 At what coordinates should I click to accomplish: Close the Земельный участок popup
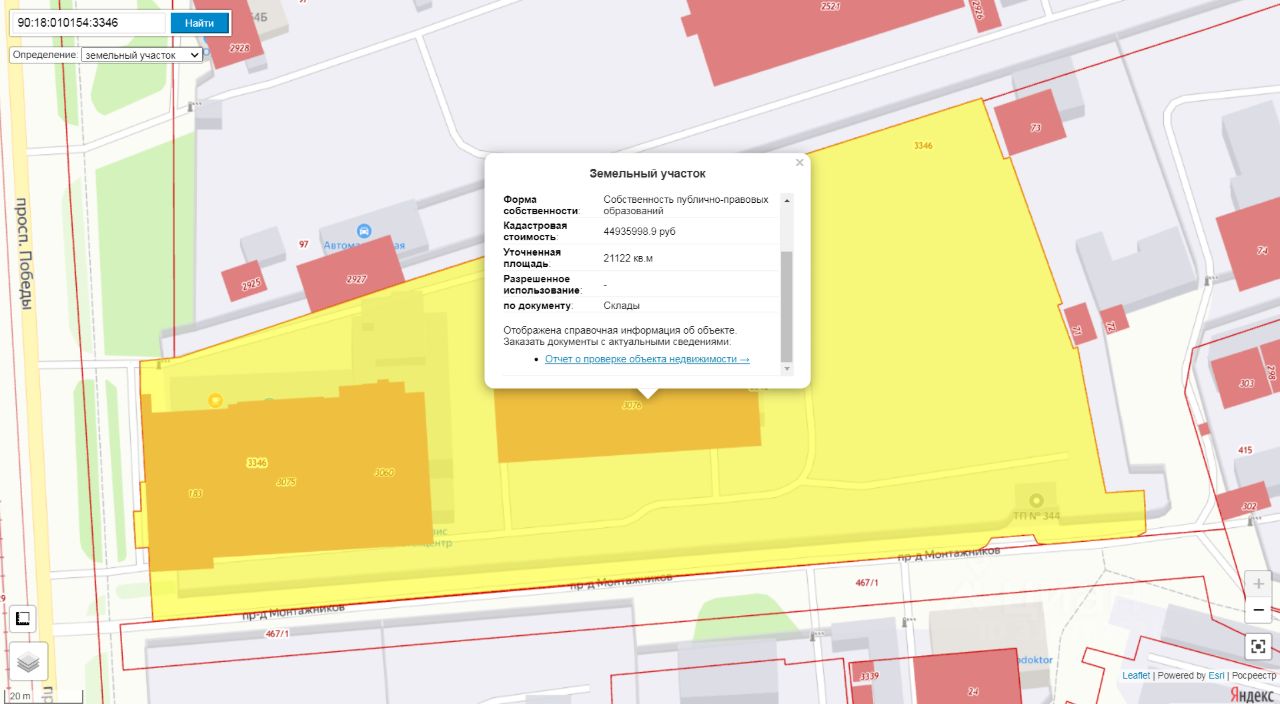799,162
